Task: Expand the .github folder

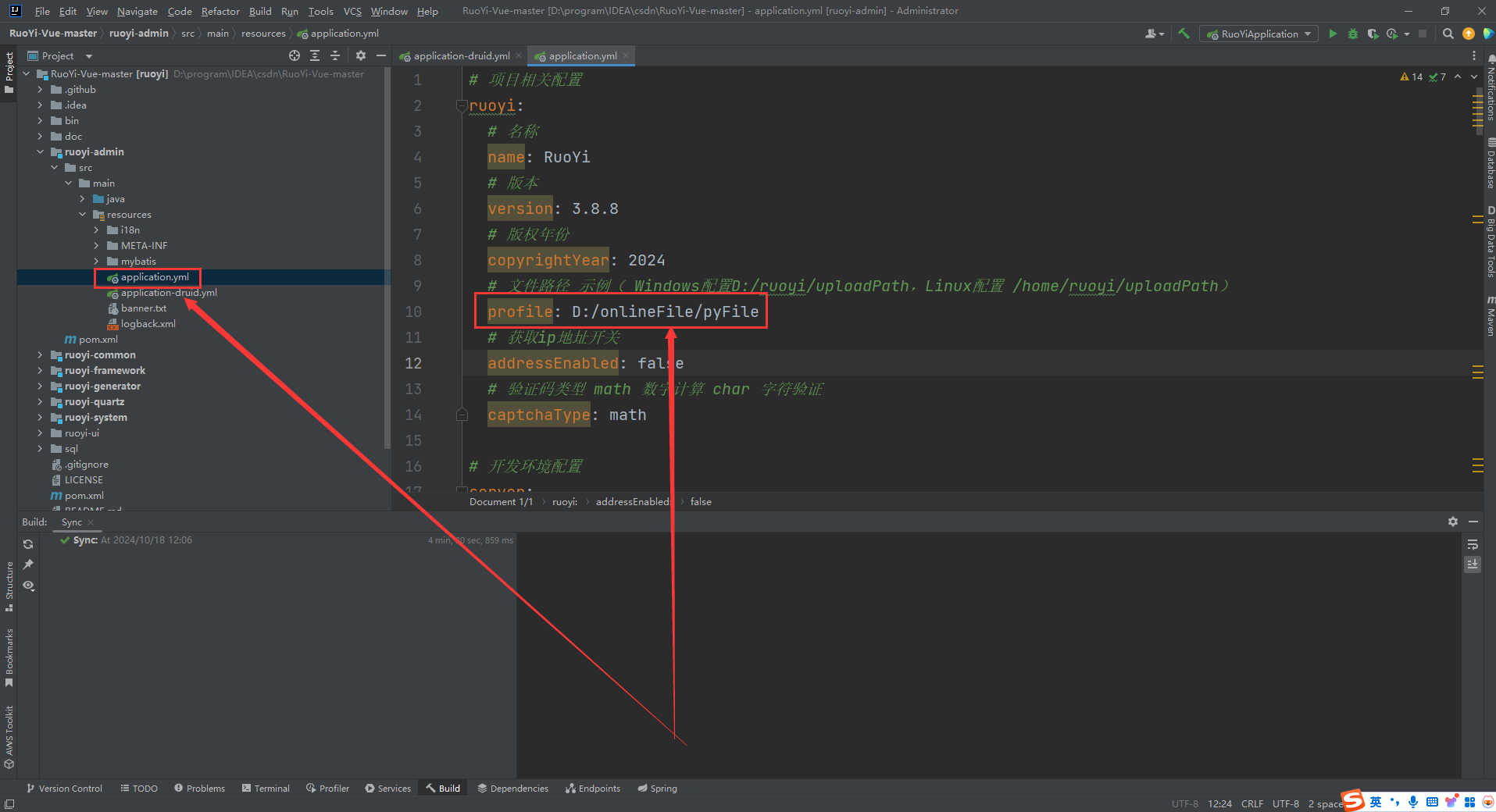Action: pos(40,90)
